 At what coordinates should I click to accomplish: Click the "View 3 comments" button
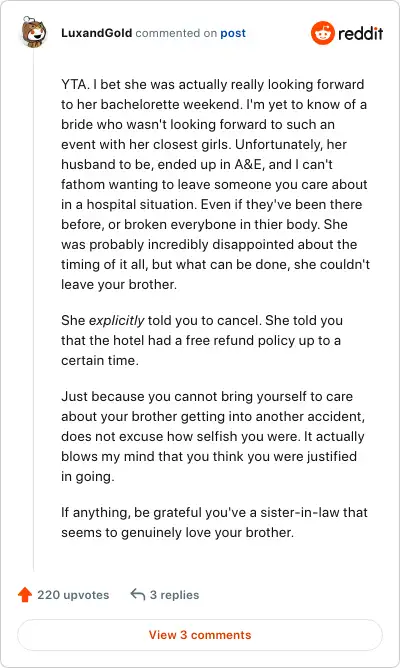pyautogui.click(x=200, y=635)
